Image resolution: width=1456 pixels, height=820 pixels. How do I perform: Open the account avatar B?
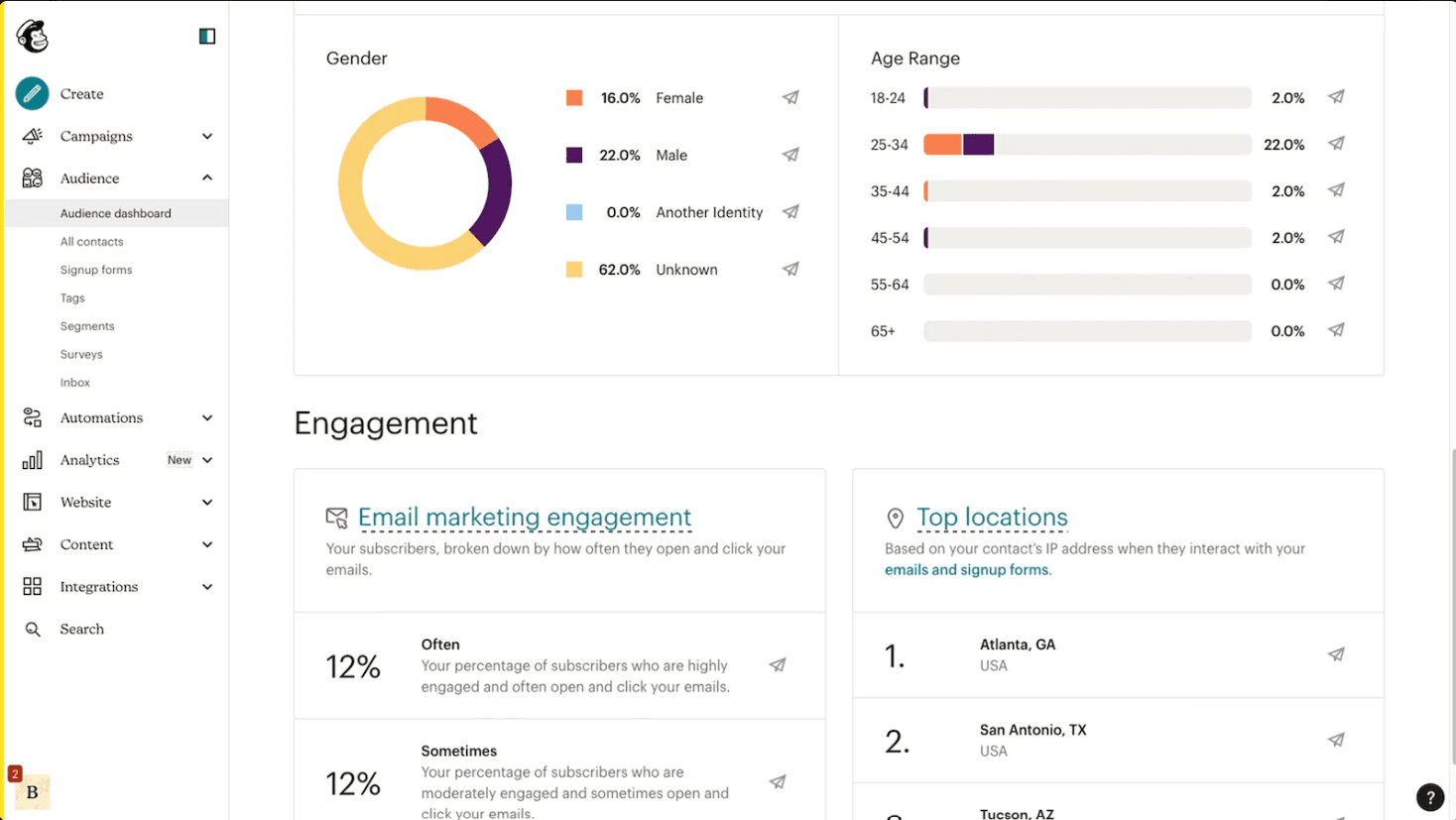(x=32, y=792)
